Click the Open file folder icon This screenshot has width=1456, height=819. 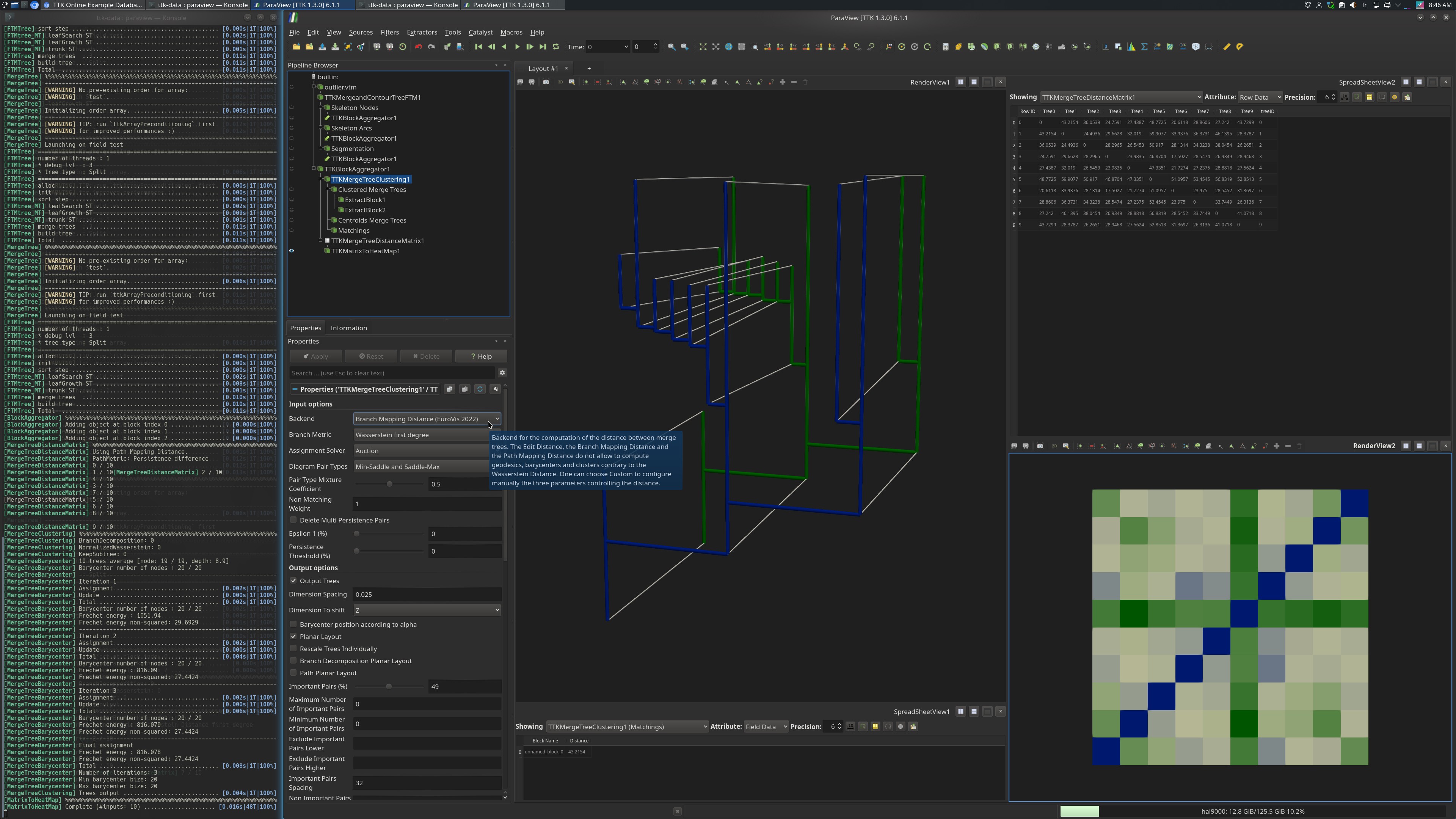pyautogui.click(x=296, y=47)
